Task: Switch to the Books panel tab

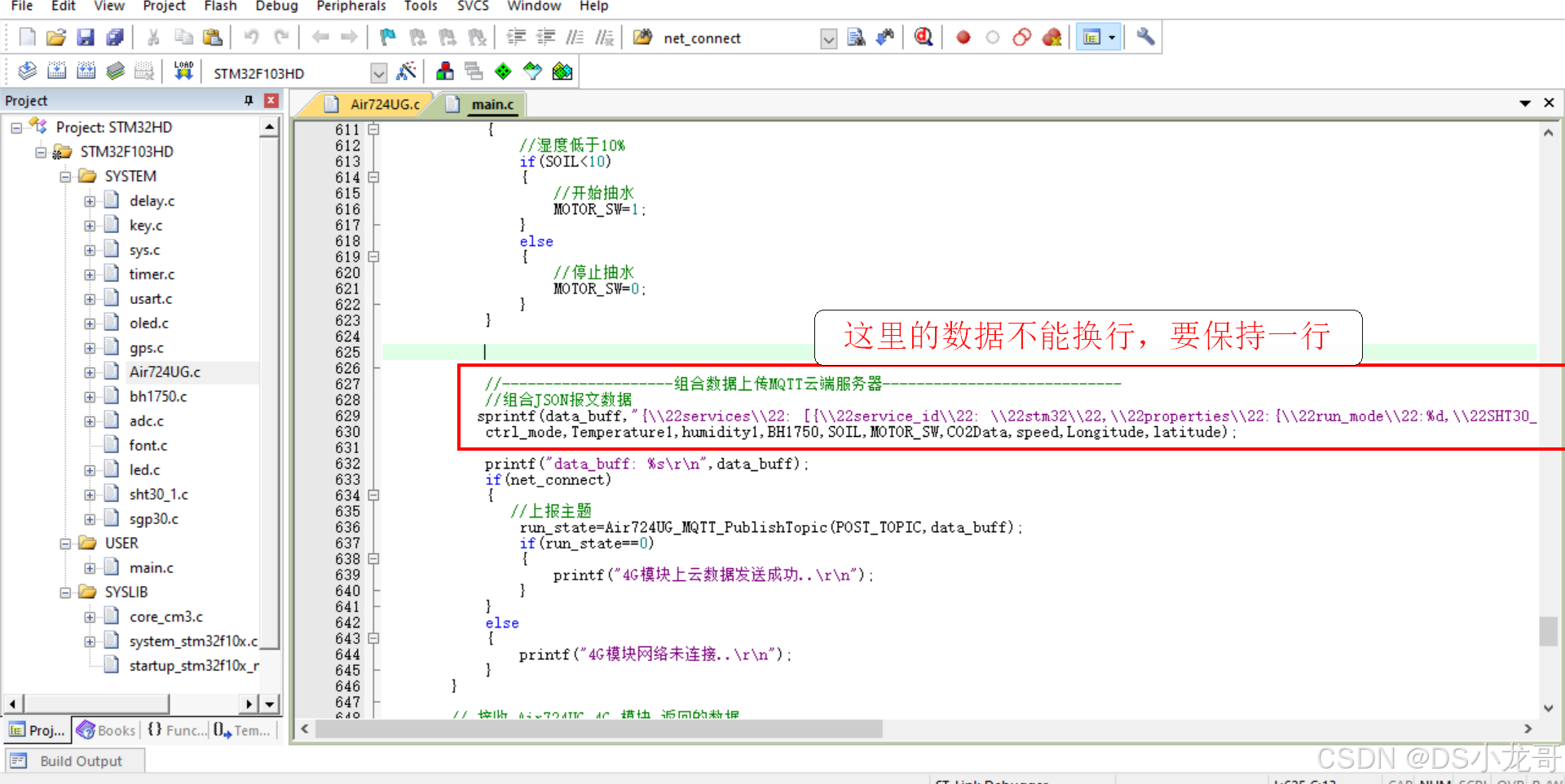Action: click(107, 730)
